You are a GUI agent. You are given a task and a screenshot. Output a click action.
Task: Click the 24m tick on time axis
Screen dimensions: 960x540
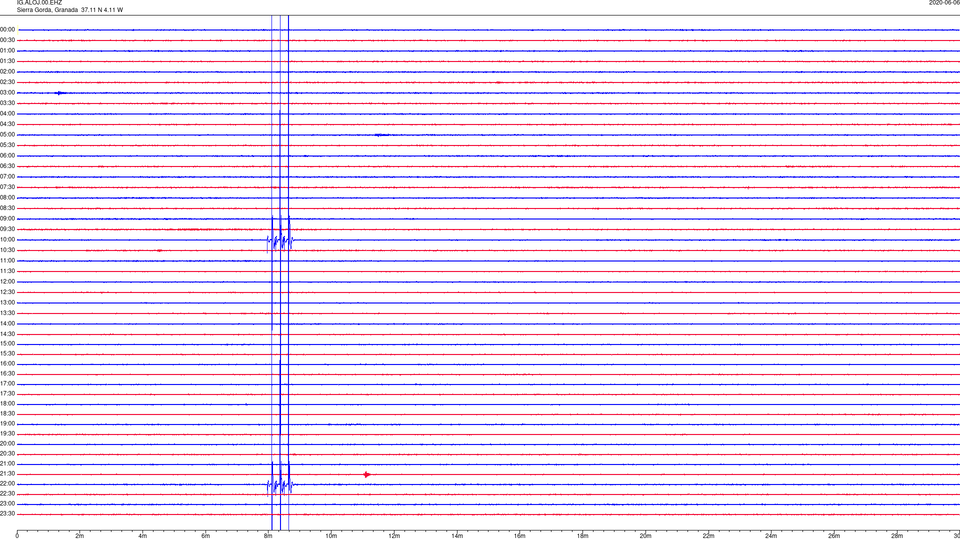coord(771,536)
